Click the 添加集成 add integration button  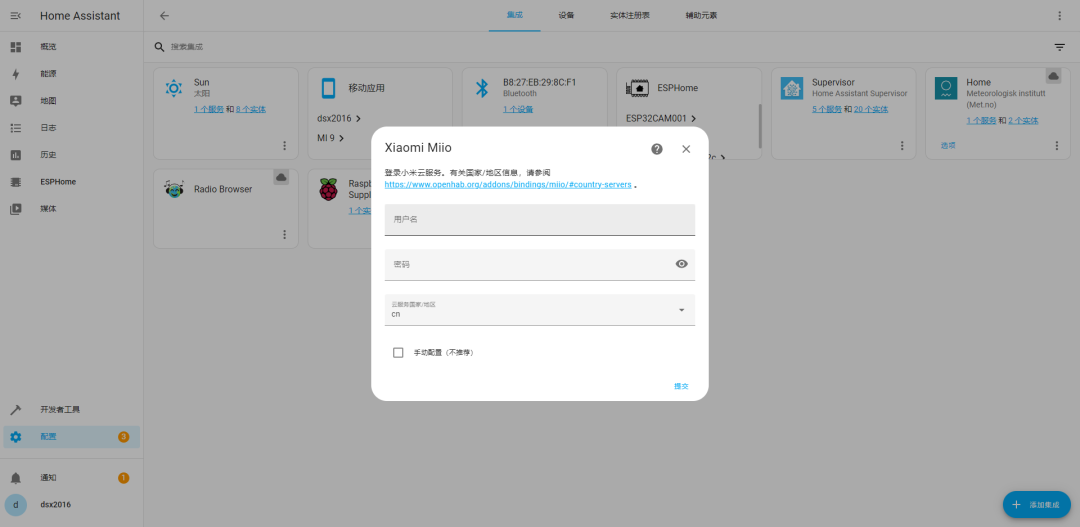(1037, 505)
